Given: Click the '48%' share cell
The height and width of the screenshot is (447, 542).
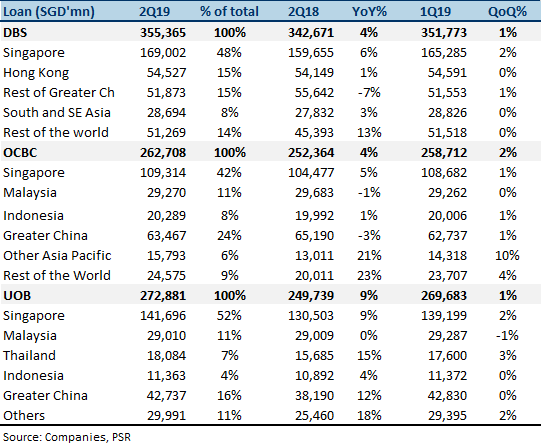Looking at the screenshot, I should pos(229,53).
